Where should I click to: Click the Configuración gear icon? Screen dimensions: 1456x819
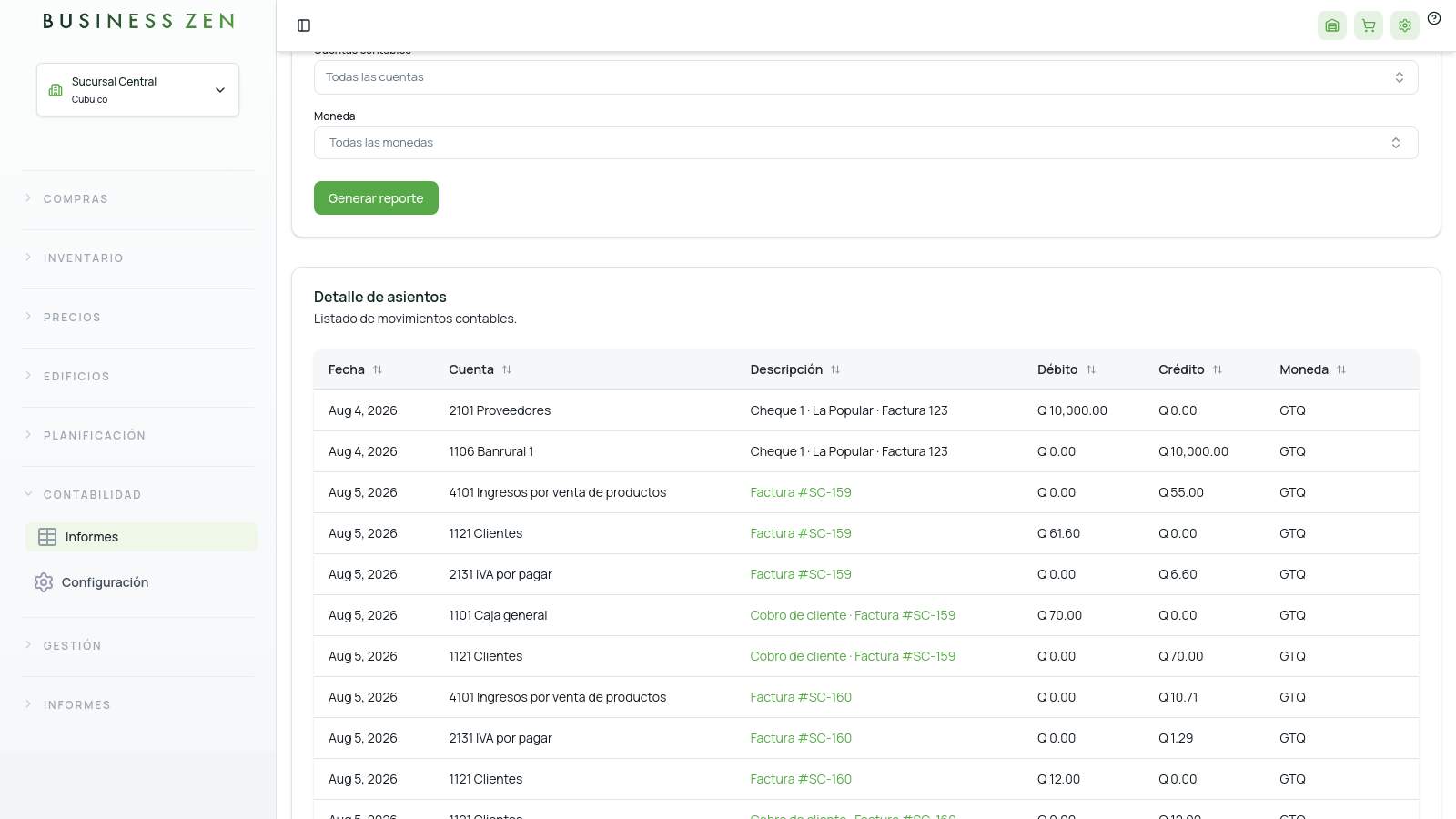tap(44, 582)
